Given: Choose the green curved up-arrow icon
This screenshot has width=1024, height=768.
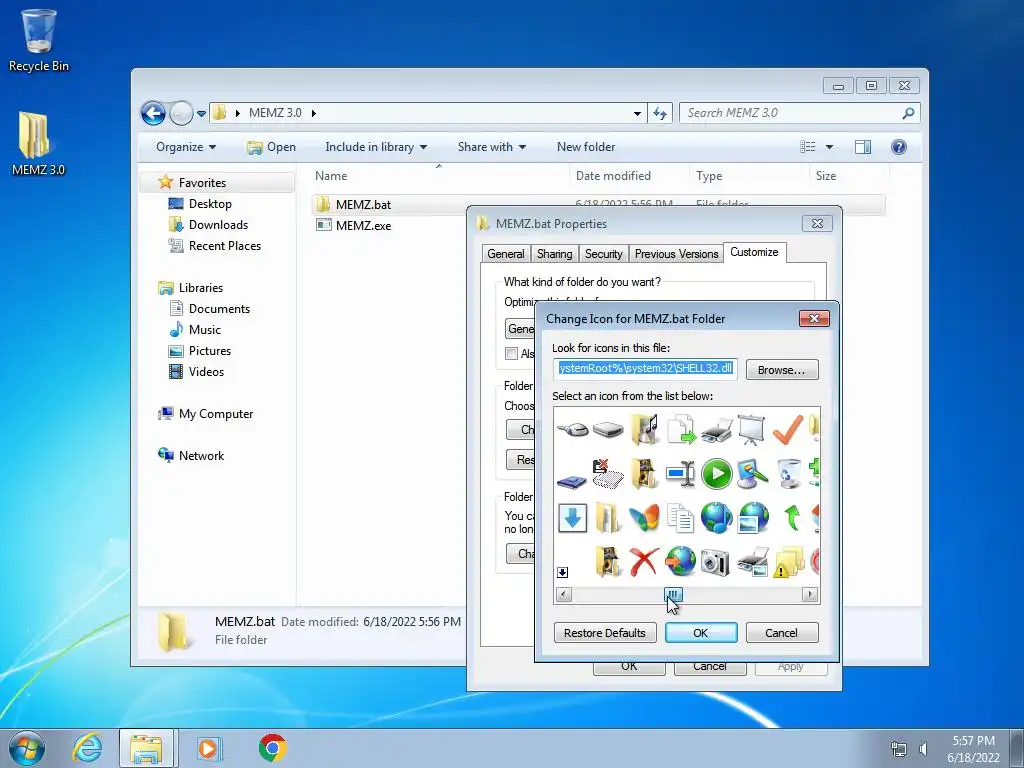Looking at the screenshot, I should tap(792, 518).
